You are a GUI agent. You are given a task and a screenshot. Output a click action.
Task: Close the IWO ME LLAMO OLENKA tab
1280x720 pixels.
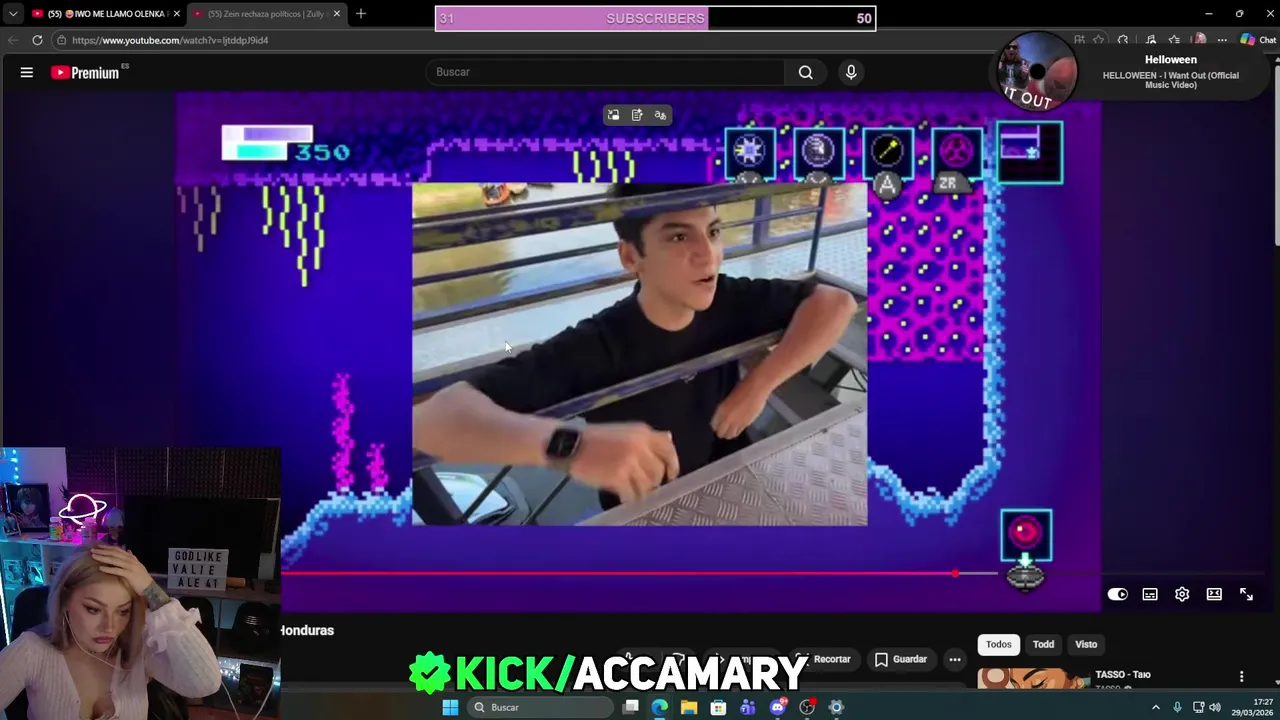tap(176, 14)
